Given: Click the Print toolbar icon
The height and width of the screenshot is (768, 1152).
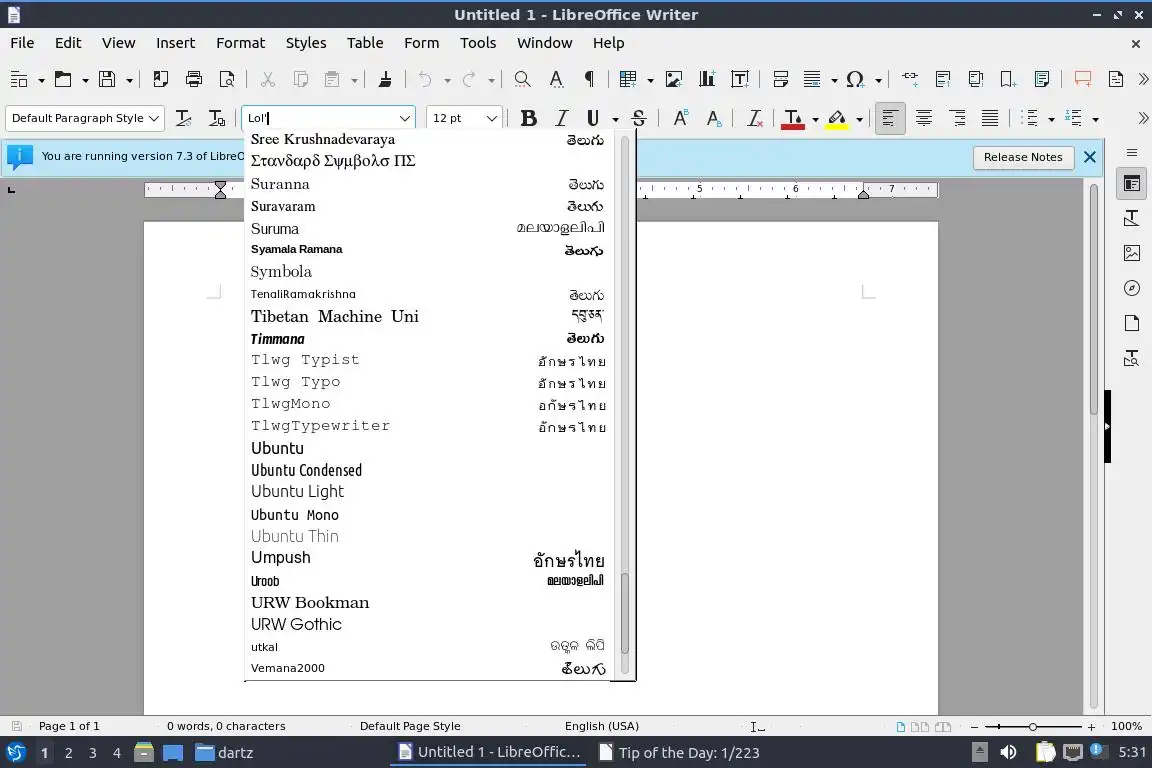Looking at the screenshot, I should point(194,79).
